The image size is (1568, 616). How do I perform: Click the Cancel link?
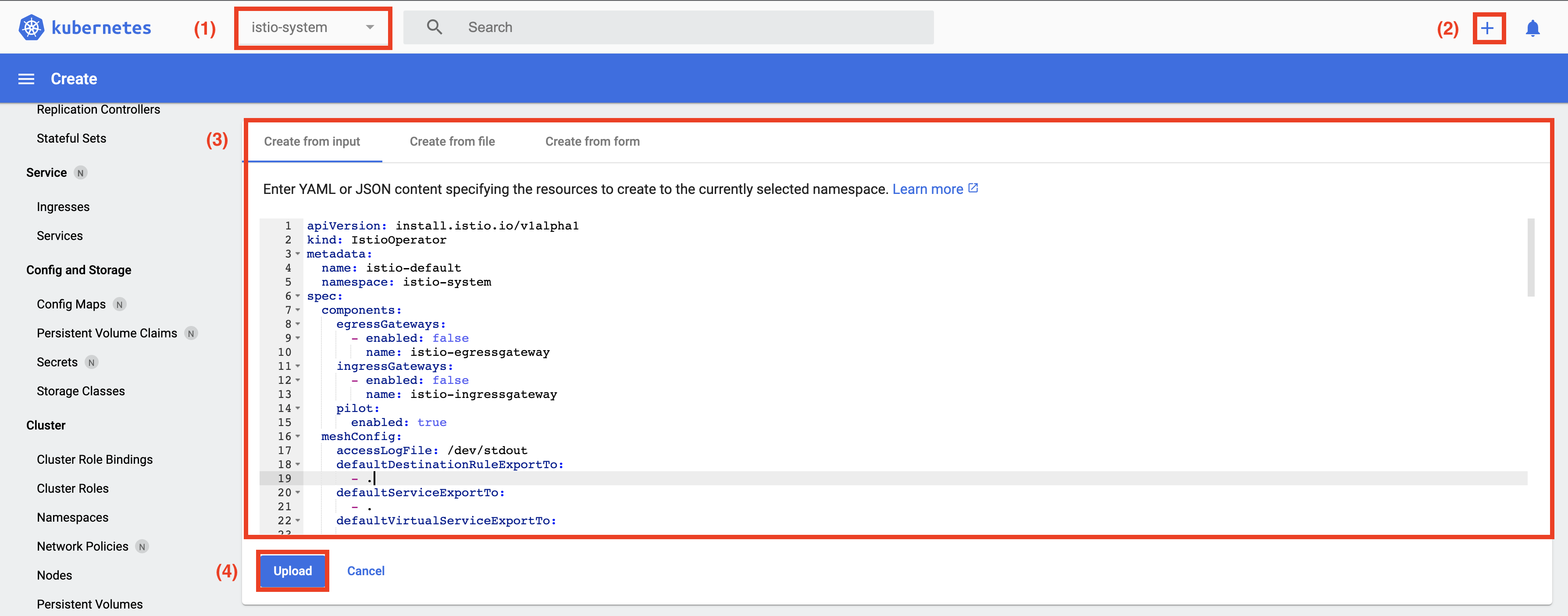[365, 571]
